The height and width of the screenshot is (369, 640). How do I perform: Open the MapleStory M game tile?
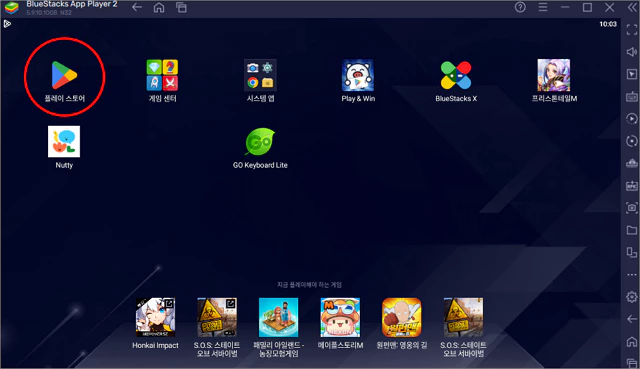click(340, 317)
